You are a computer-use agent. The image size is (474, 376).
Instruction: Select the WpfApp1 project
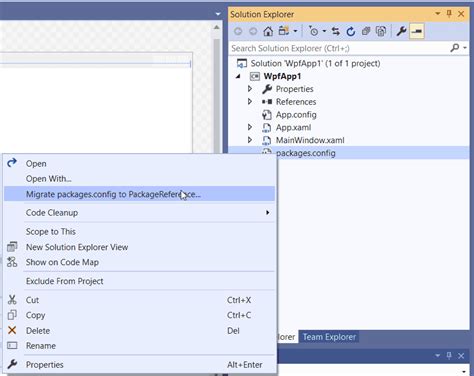[282, 76]
